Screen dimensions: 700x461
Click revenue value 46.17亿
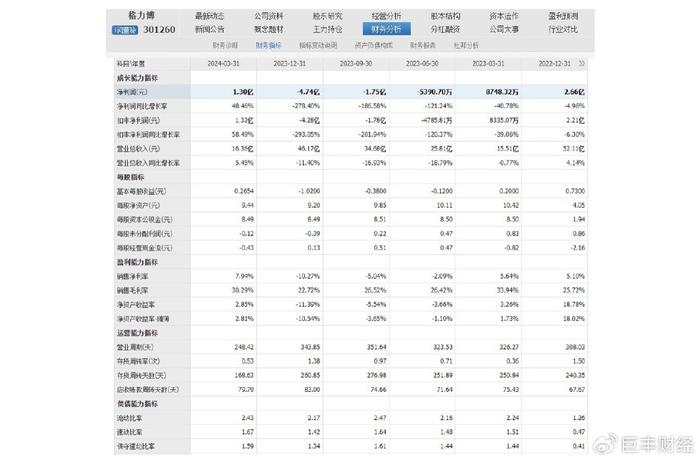pos(309,149)
